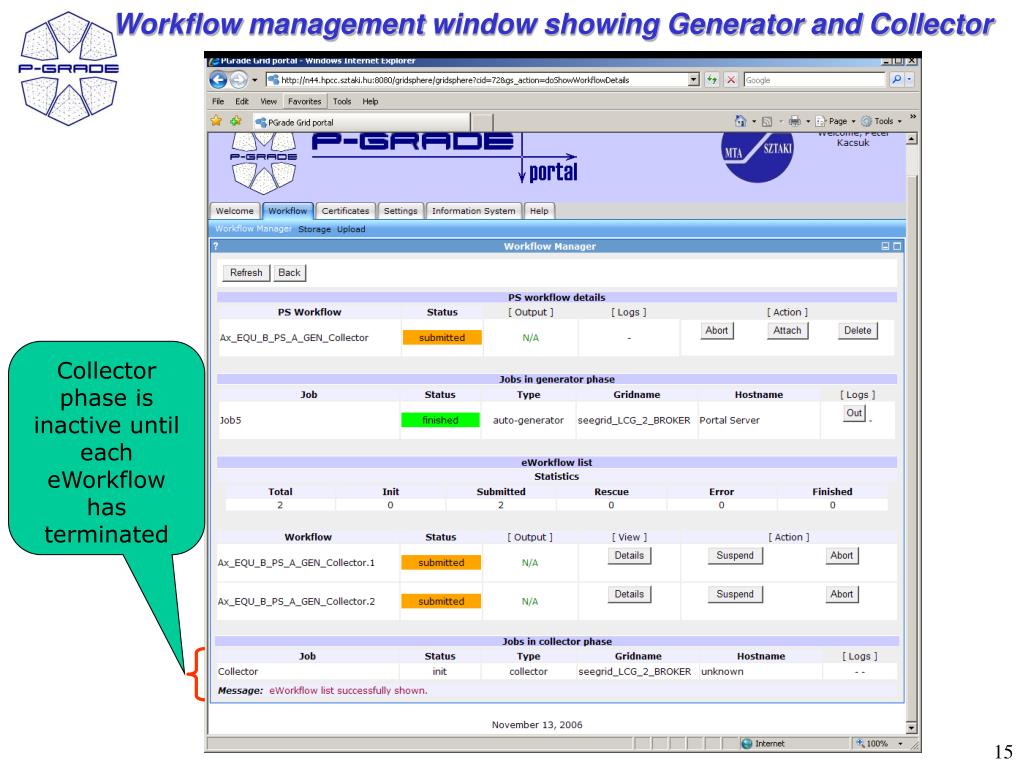Open the Upload sub-menu link
The width and height of the screenshot is (1024, 768).
point(351,229)
